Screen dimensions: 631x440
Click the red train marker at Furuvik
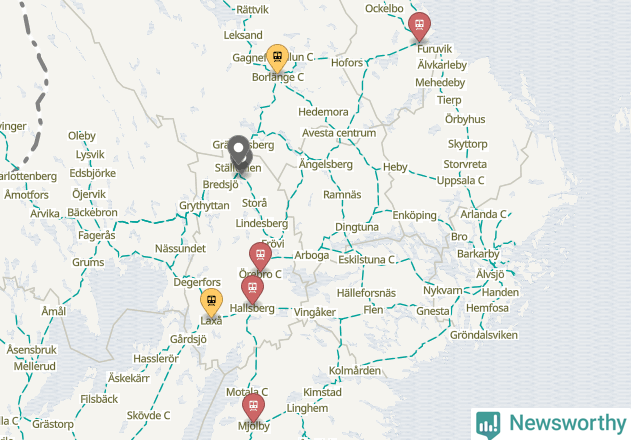pyautogui.click(x=419, y=27)
